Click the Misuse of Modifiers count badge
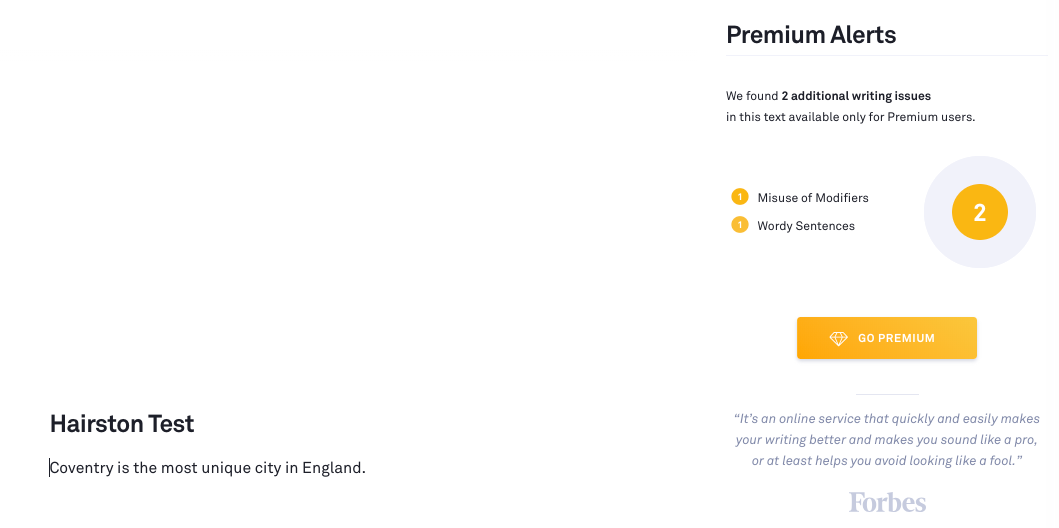The height and width of the screenshot is (528, 1059). [740, 197]
